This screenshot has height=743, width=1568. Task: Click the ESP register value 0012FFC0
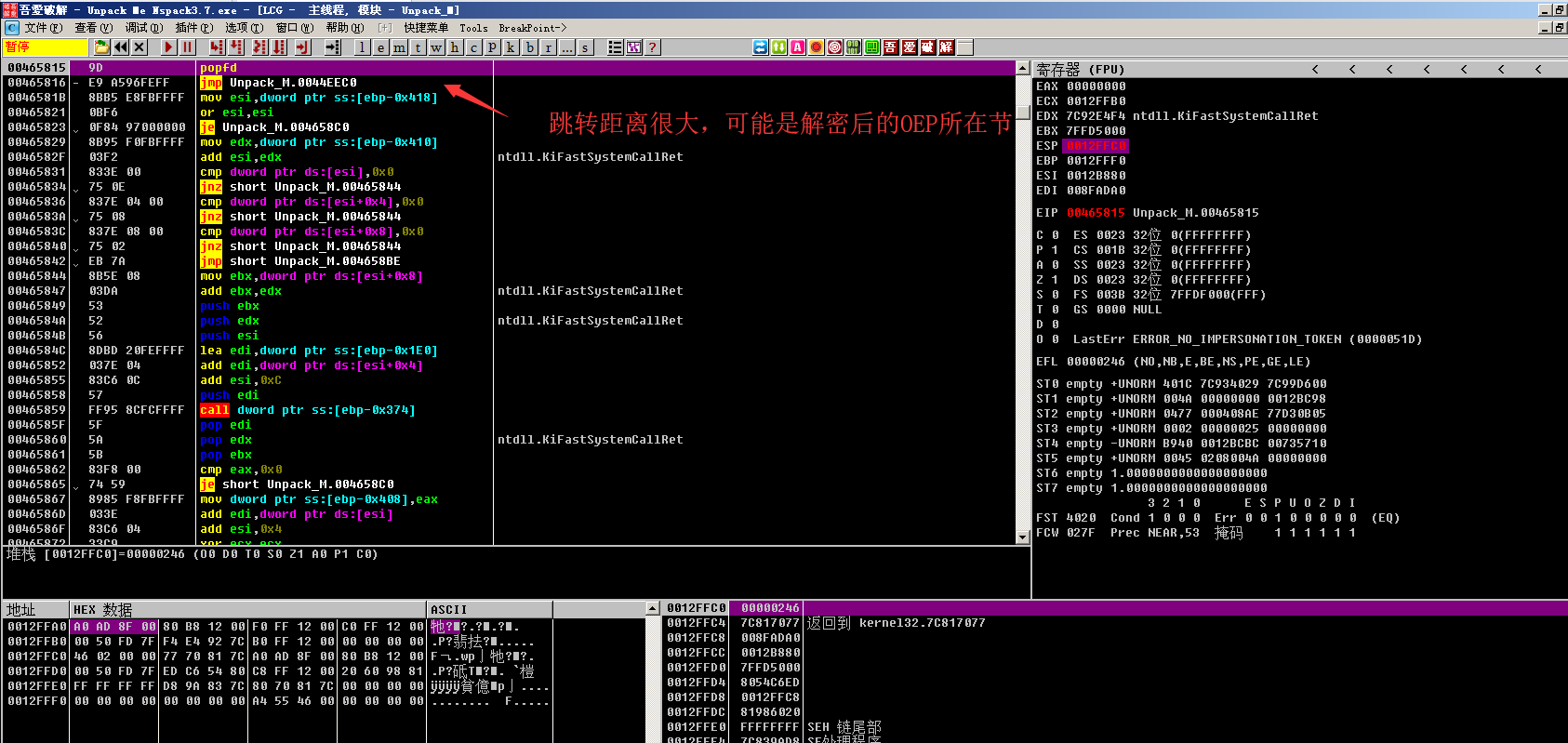(1096, 146)
